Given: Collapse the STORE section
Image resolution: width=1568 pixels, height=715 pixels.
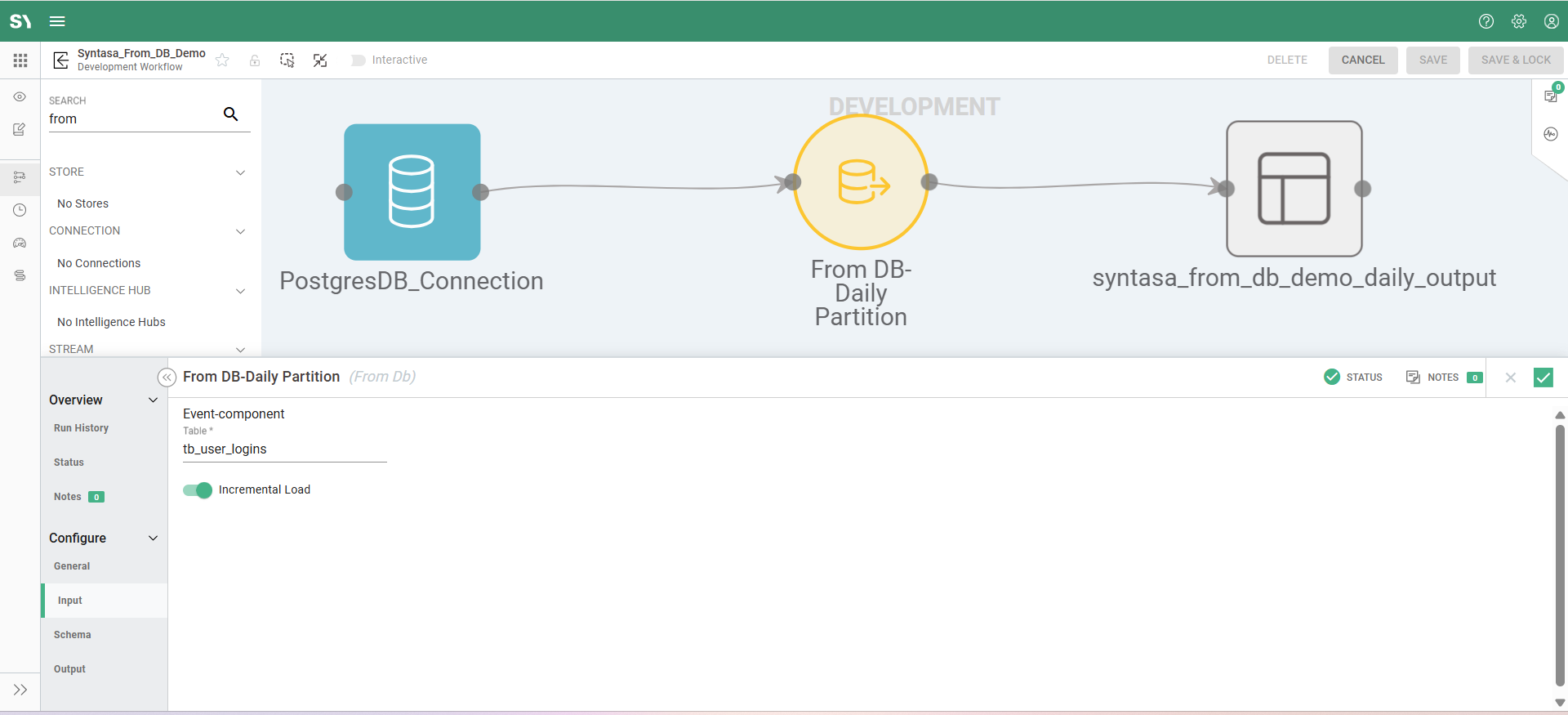Looking at the screenshot, I should (240, 172).
